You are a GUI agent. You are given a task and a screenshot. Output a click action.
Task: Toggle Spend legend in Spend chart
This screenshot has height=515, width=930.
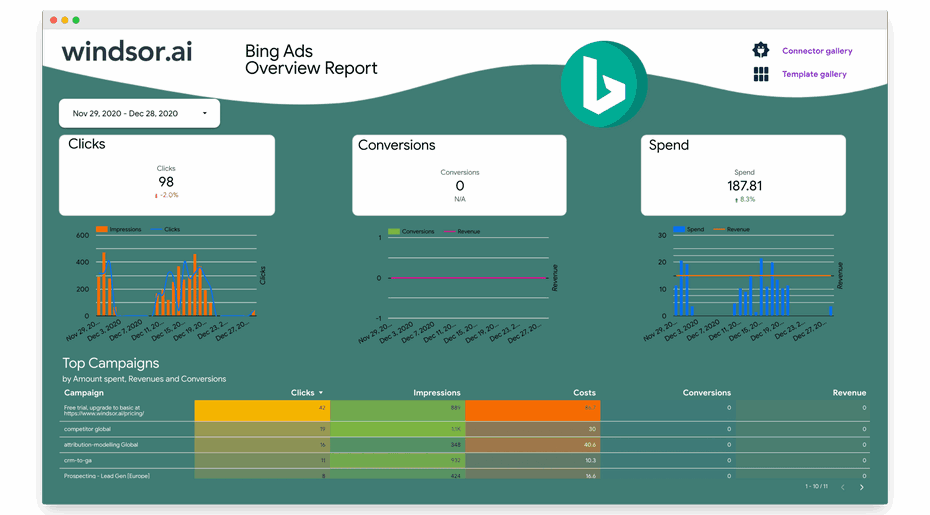coord(689,229)
